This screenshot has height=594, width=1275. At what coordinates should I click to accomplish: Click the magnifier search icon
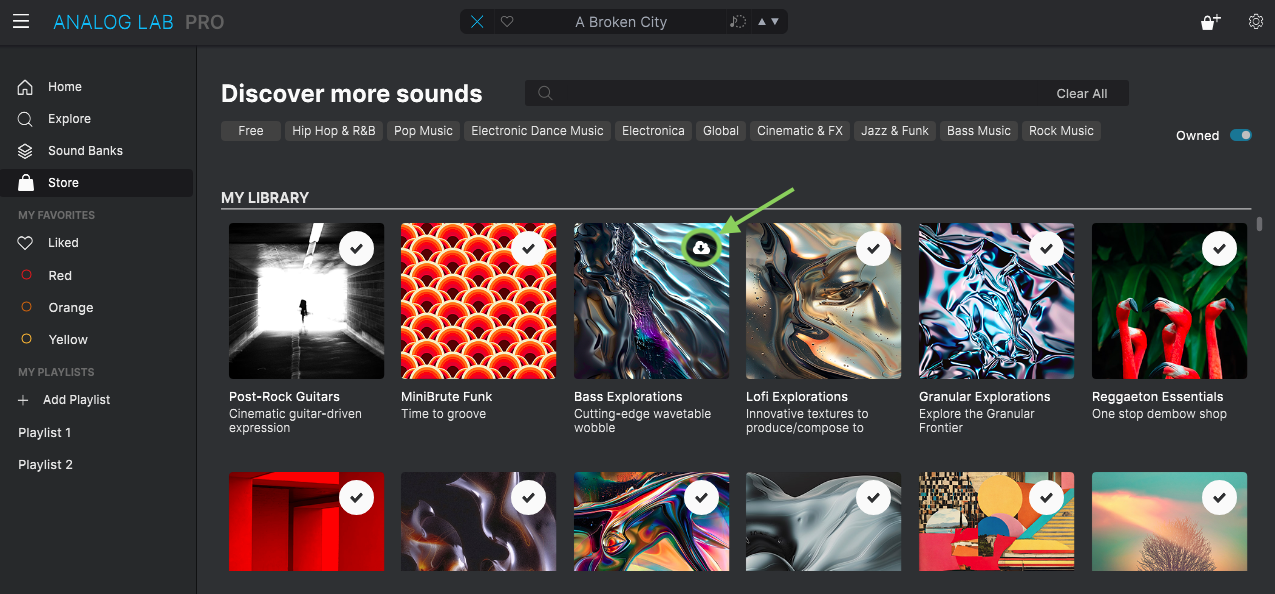pos(545,93)
